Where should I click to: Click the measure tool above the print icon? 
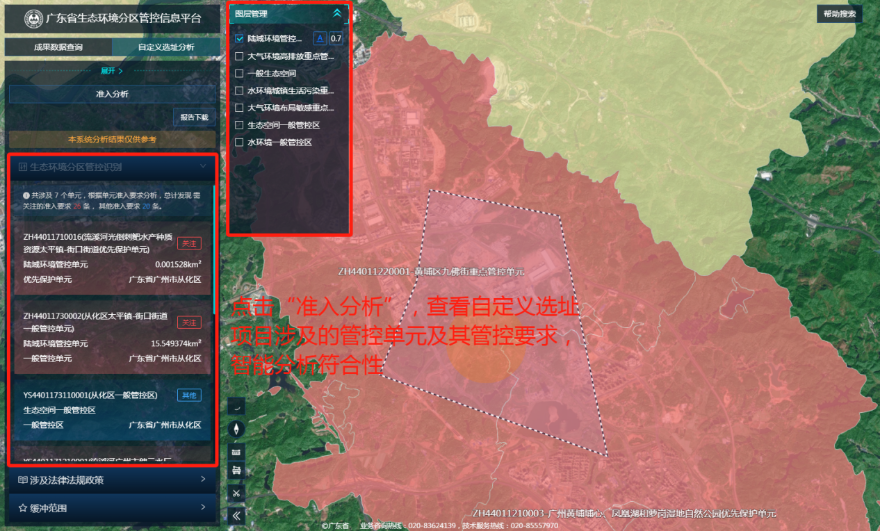click(237, 451)
